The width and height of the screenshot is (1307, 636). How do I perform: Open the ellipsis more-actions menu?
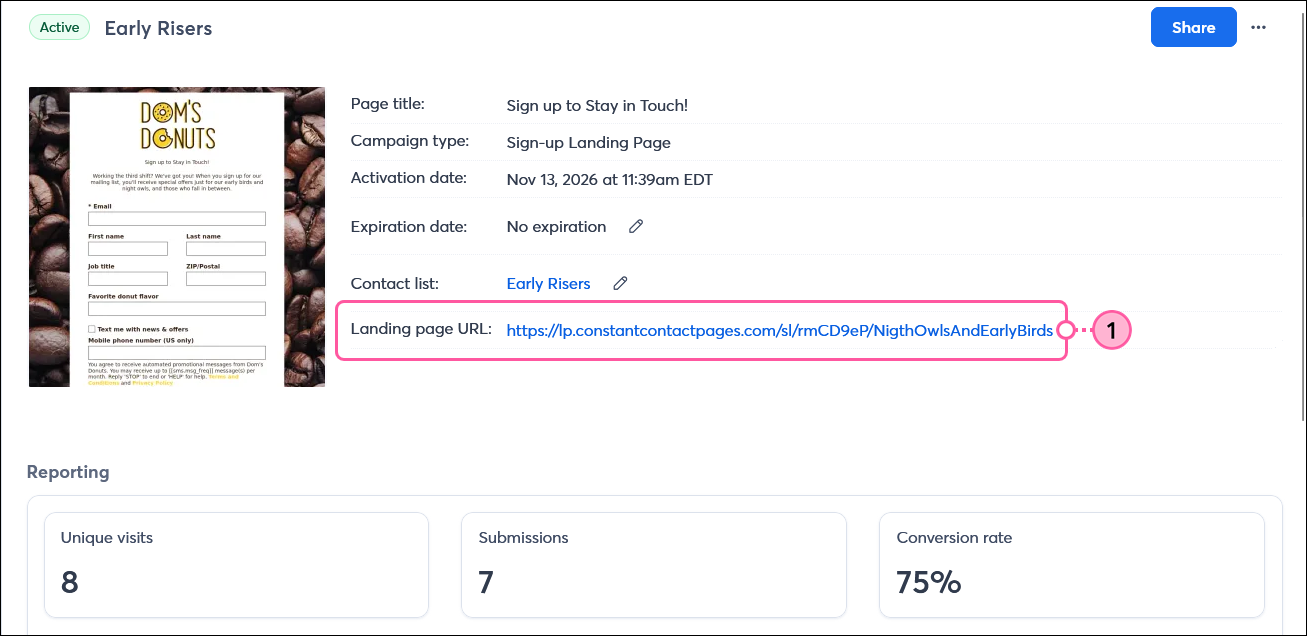pyautogui.click(x=1258, y=27)
